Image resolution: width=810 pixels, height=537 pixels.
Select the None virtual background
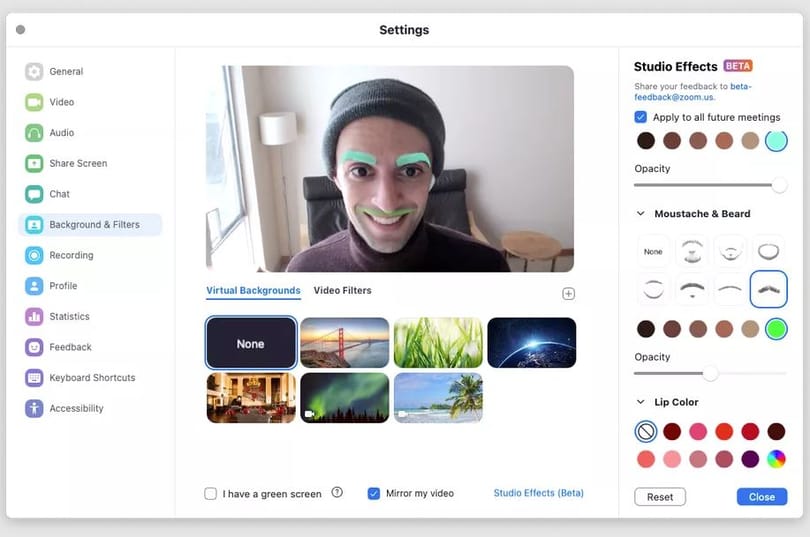click(251, 343)
